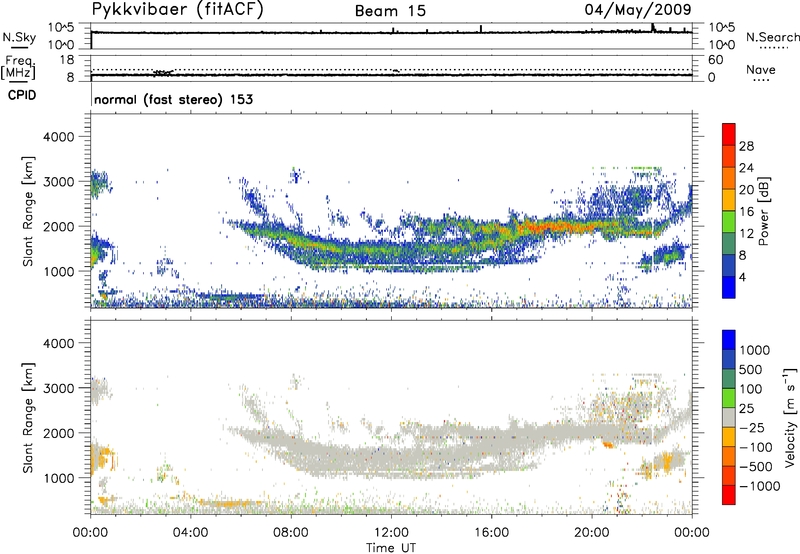Viewport: 800px width, 554px height.
Task: Click the '-100' label on the Velocity colorbar
Action: pos(756,447)
